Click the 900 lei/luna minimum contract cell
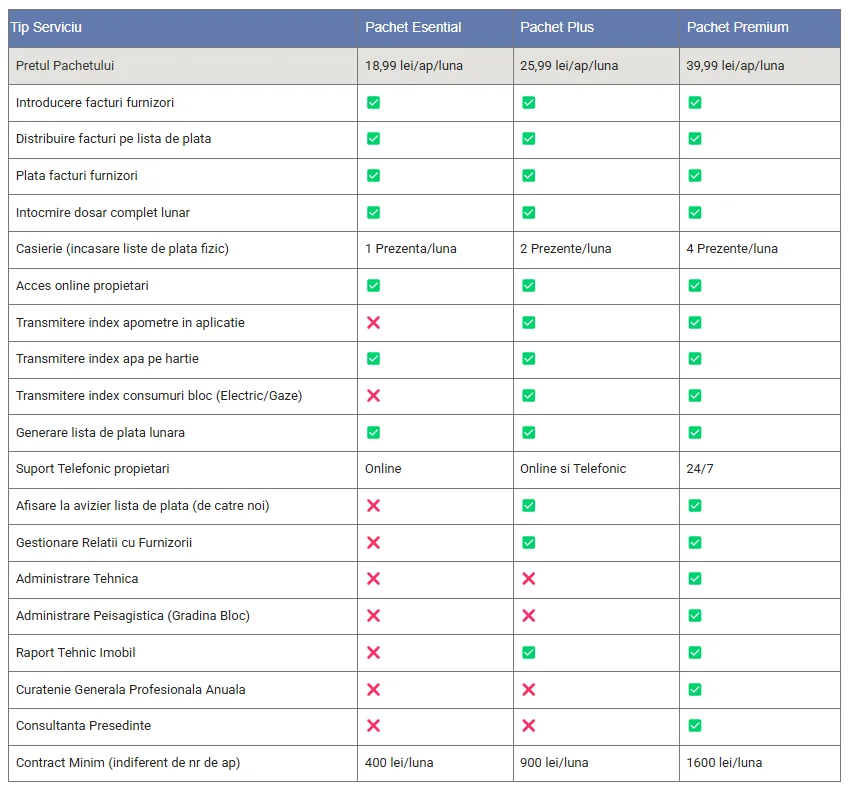This screenshot has height=795, width=851. [x=554, y=762]
